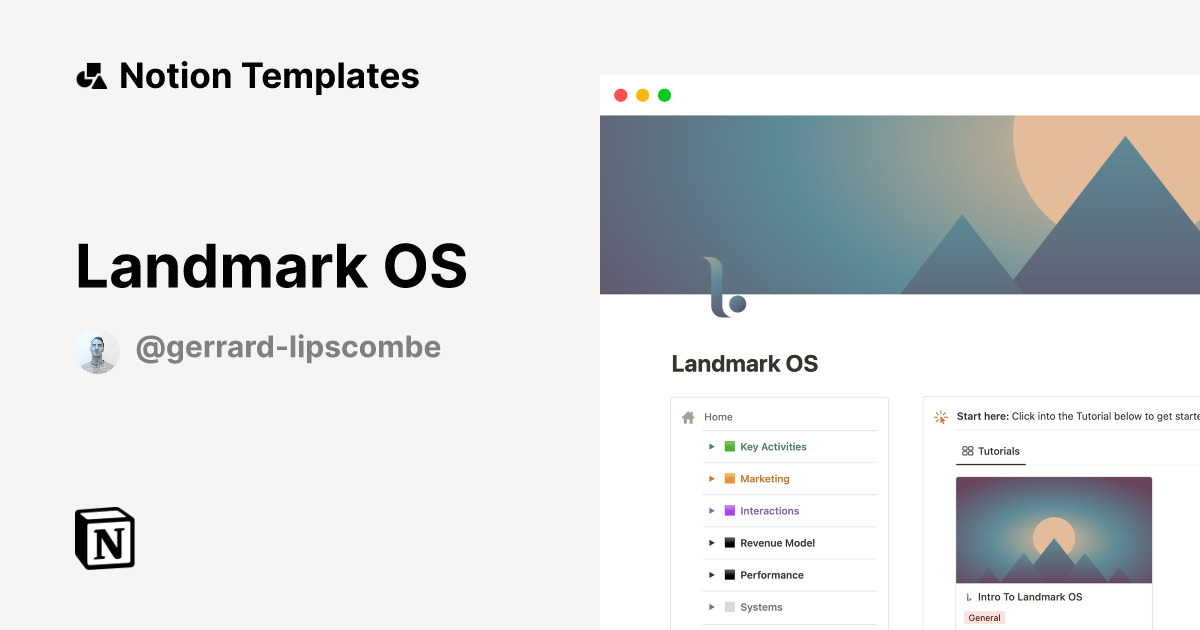Screen dimensions: 1200x630
Task: Click the Home house icon
Action: click(x=688, y=416)
